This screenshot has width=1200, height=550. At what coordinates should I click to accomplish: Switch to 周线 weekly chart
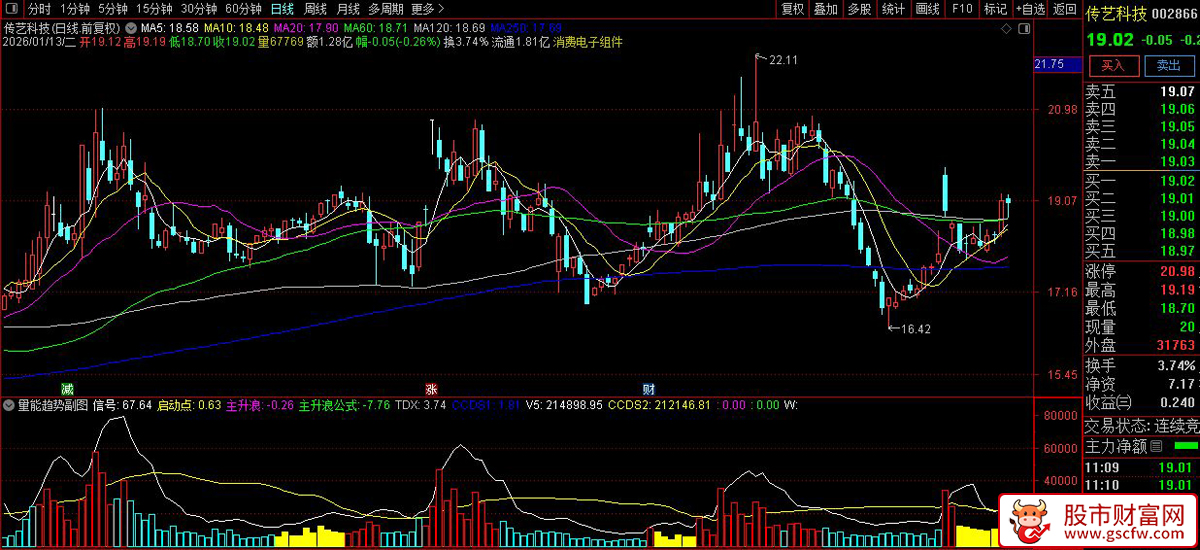(x=316, y=9)
